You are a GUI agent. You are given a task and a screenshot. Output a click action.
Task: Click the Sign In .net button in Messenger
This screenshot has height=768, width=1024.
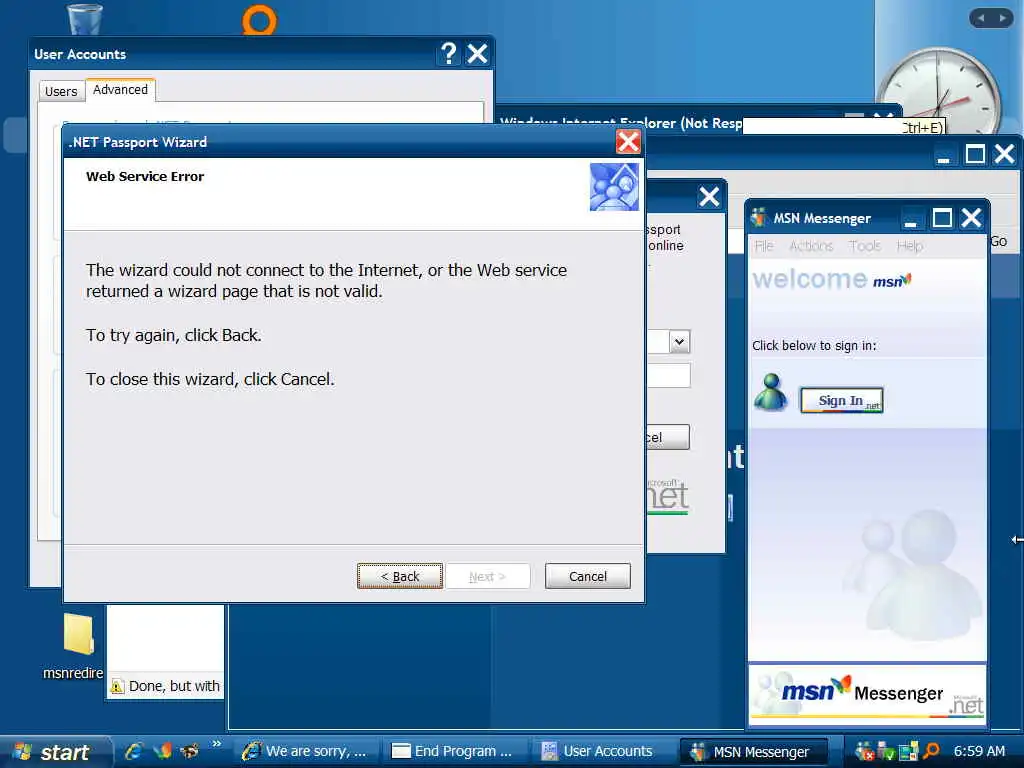coord(842,400)
